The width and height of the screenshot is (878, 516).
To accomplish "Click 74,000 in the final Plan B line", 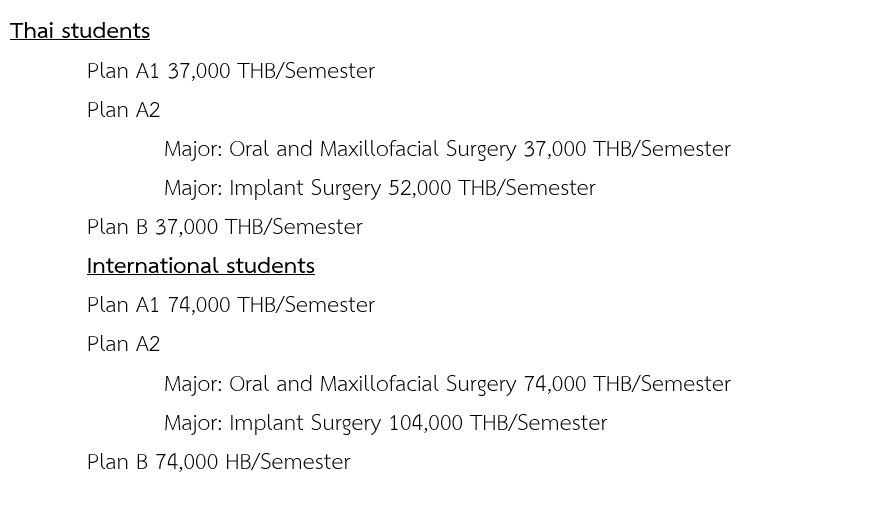I will pyautogui.click(x=186, y=462).
